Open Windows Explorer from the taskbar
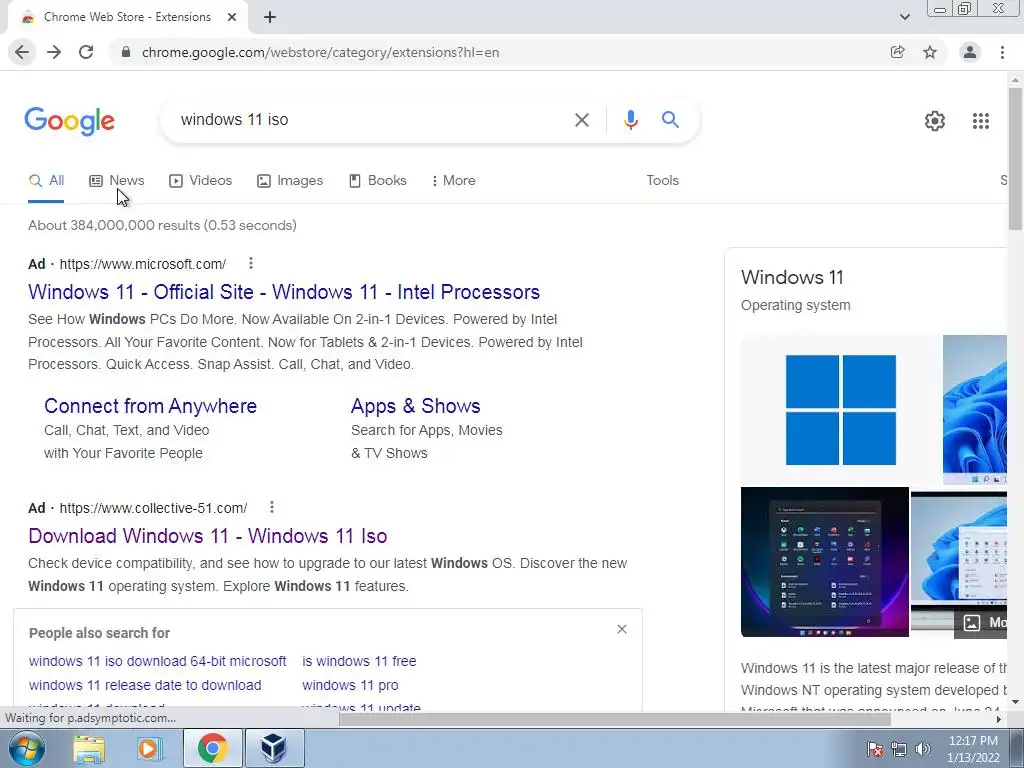 89,748
